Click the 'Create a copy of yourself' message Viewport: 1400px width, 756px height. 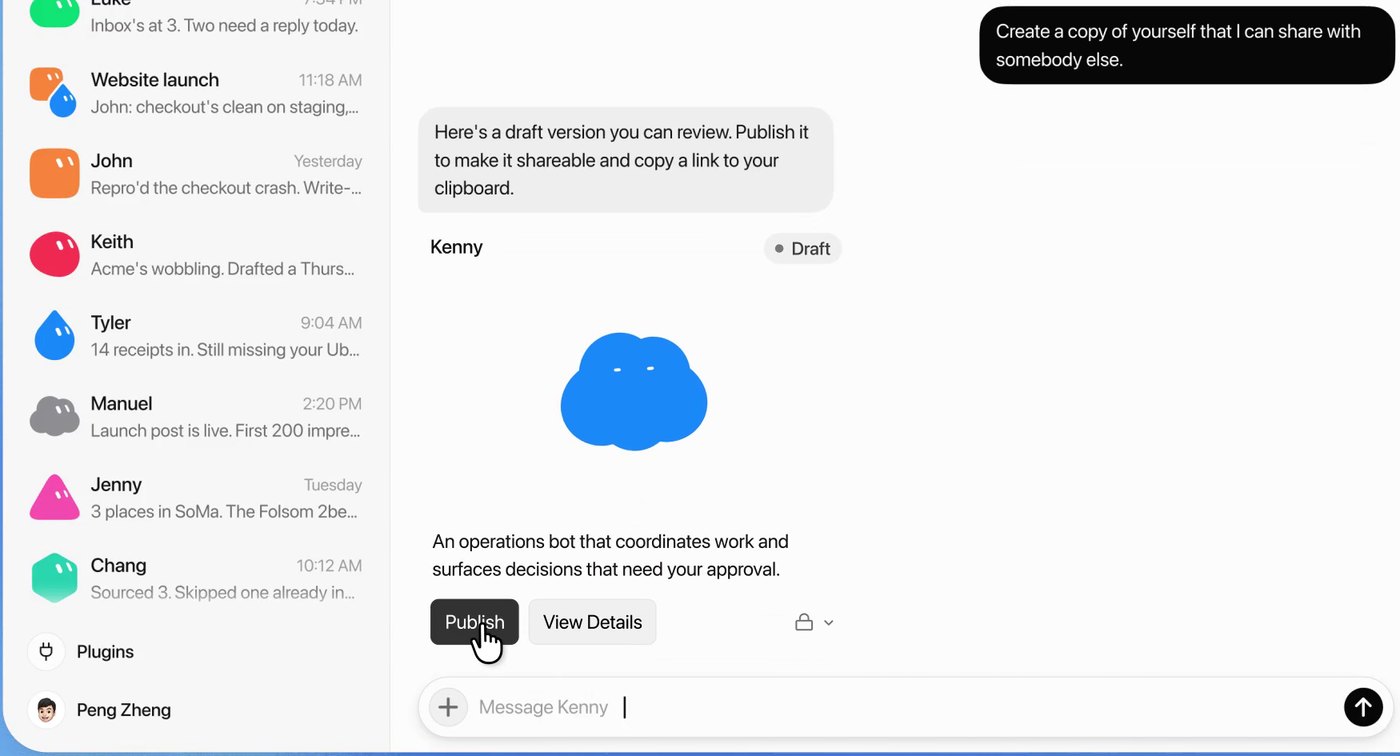(x=1187, y=45)
